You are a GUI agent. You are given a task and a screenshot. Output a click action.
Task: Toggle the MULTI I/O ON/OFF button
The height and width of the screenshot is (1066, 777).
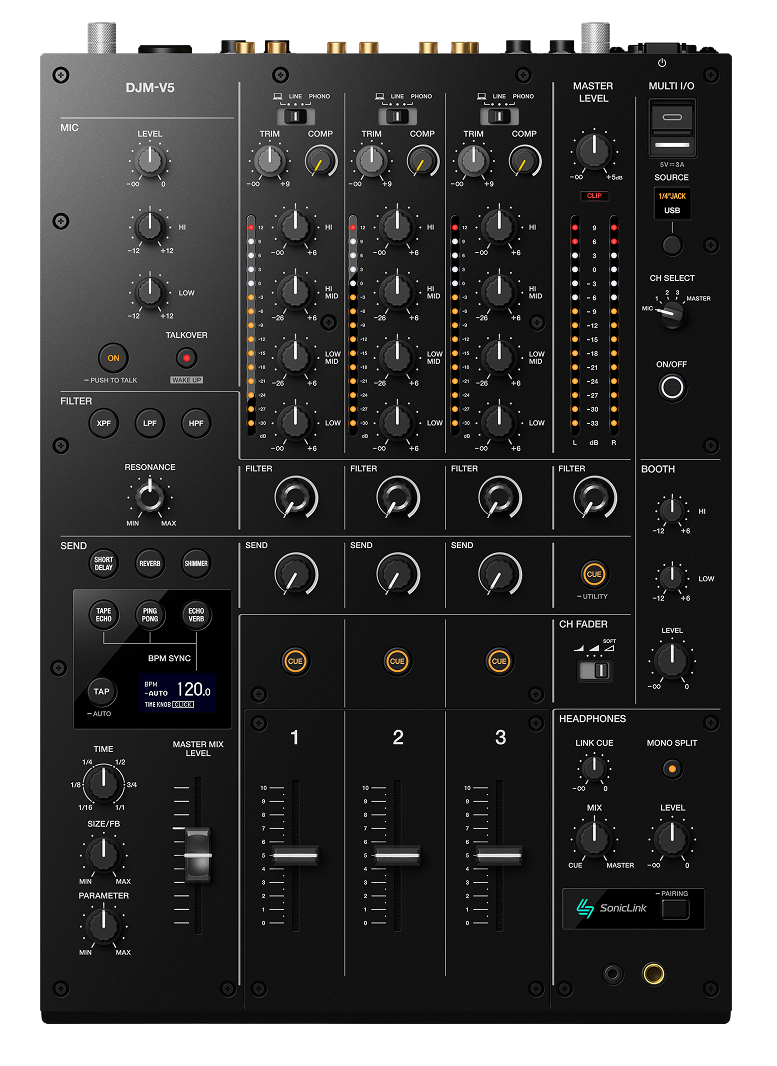pyautogui.click(x=672, y=388)
